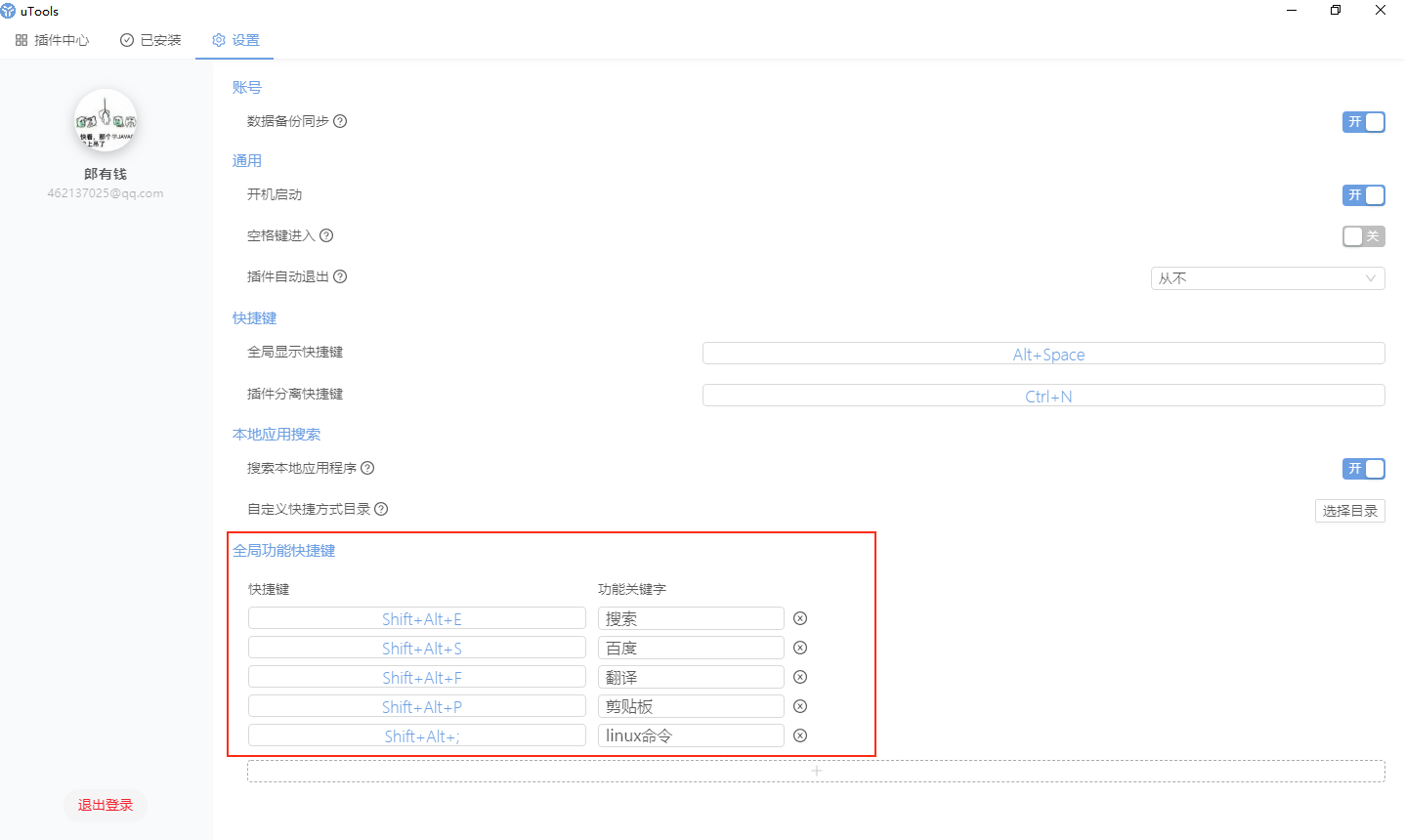Click the uTools logo icon
The image size is (1405, 840).
pyautogui.click(x=10, y=11)
